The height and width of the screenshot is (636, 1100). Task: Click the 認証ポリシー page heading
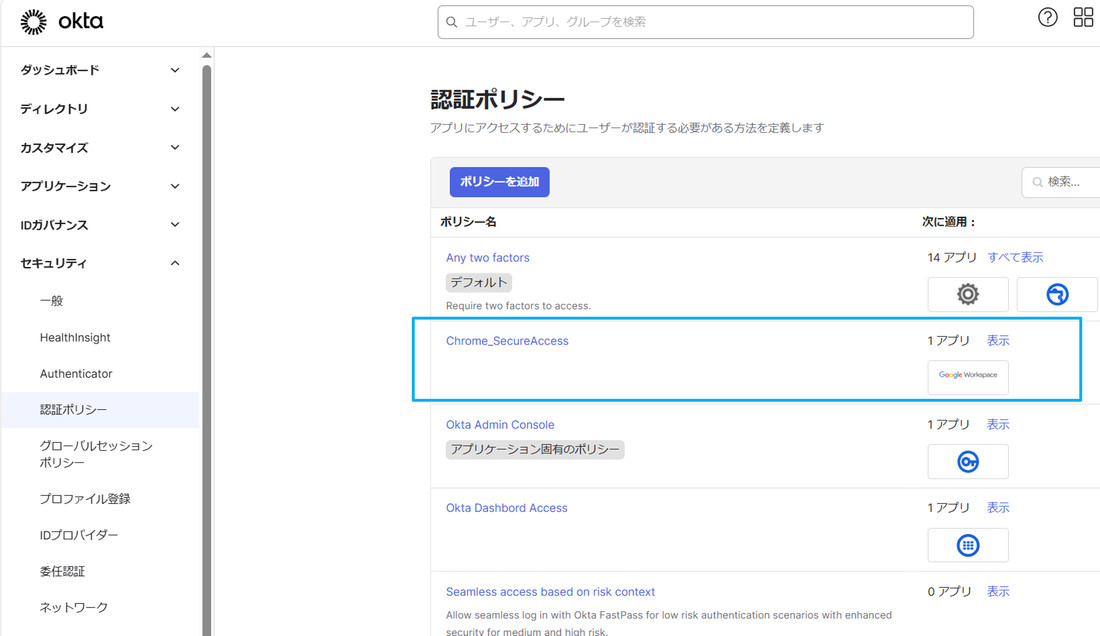pos(497,100)
